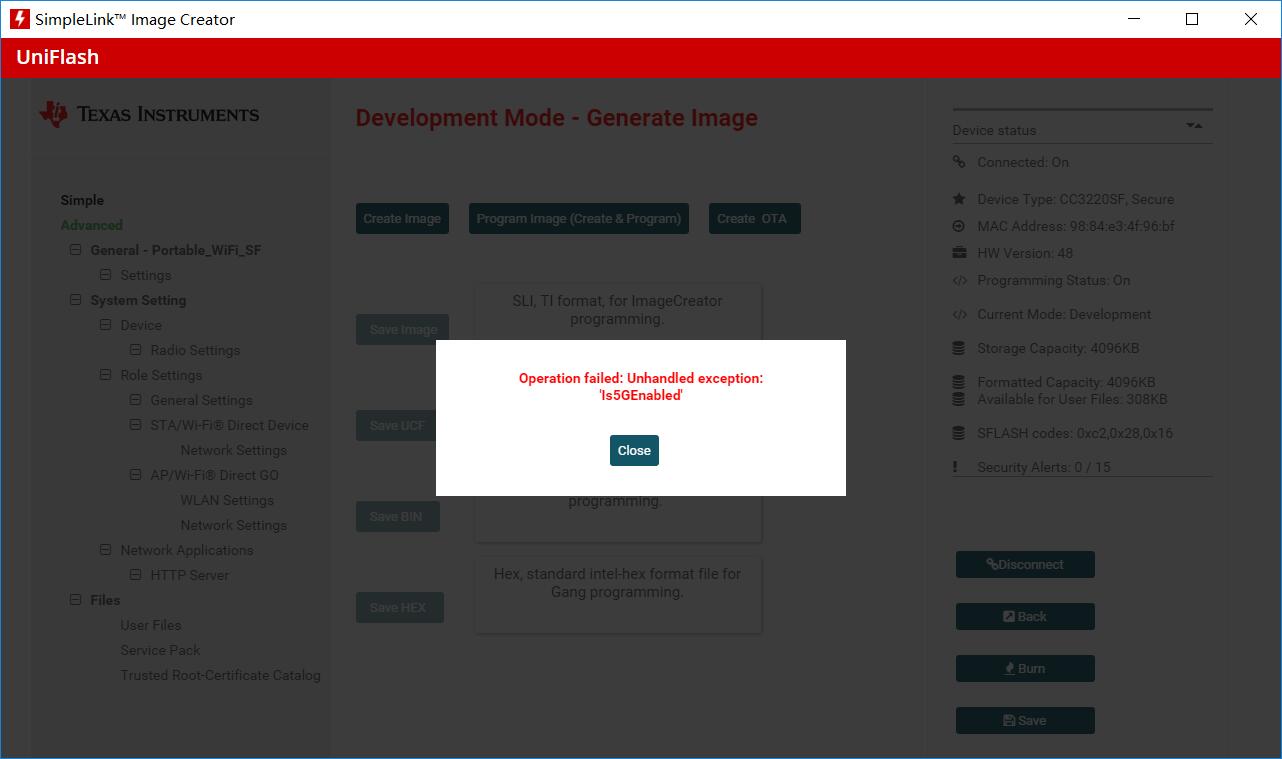Disconnect from the device

(x=1025, y=564)
